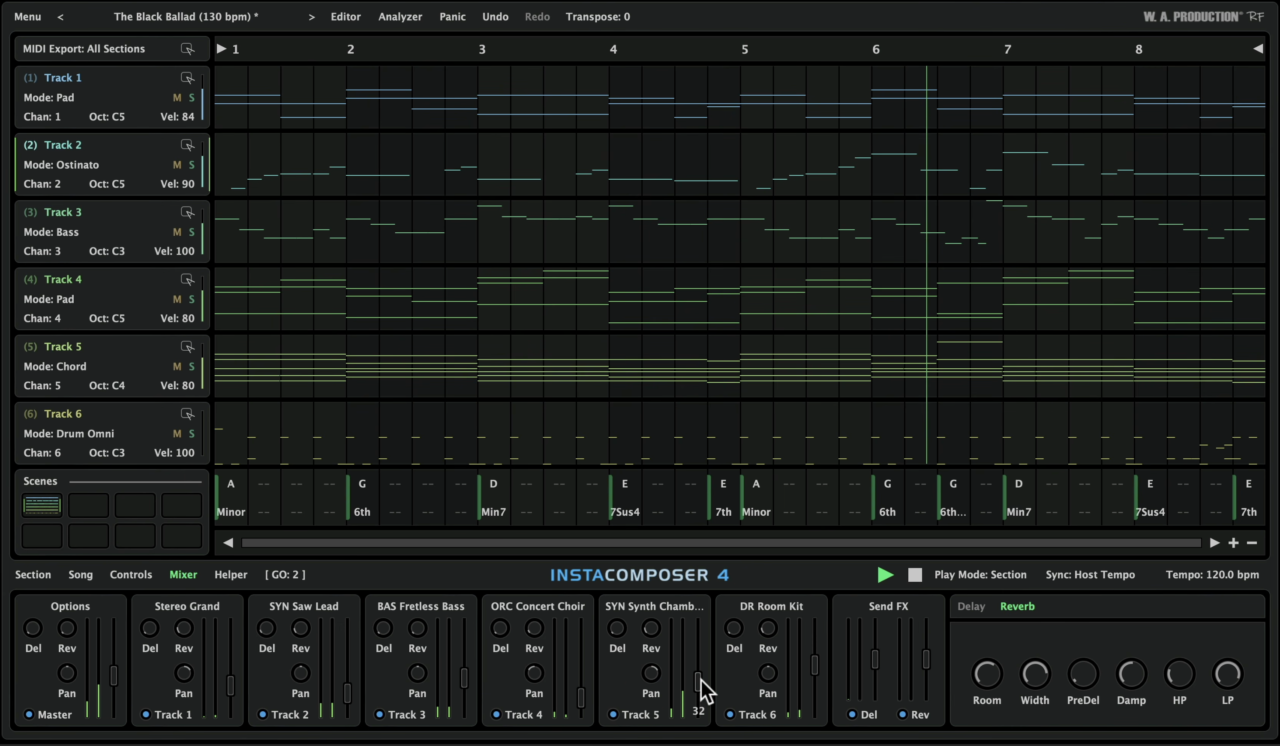Adjust the Reverb HP knob
Image resolution: width=1280 pixels, height=746 pixels.
tap(1180, 674)
